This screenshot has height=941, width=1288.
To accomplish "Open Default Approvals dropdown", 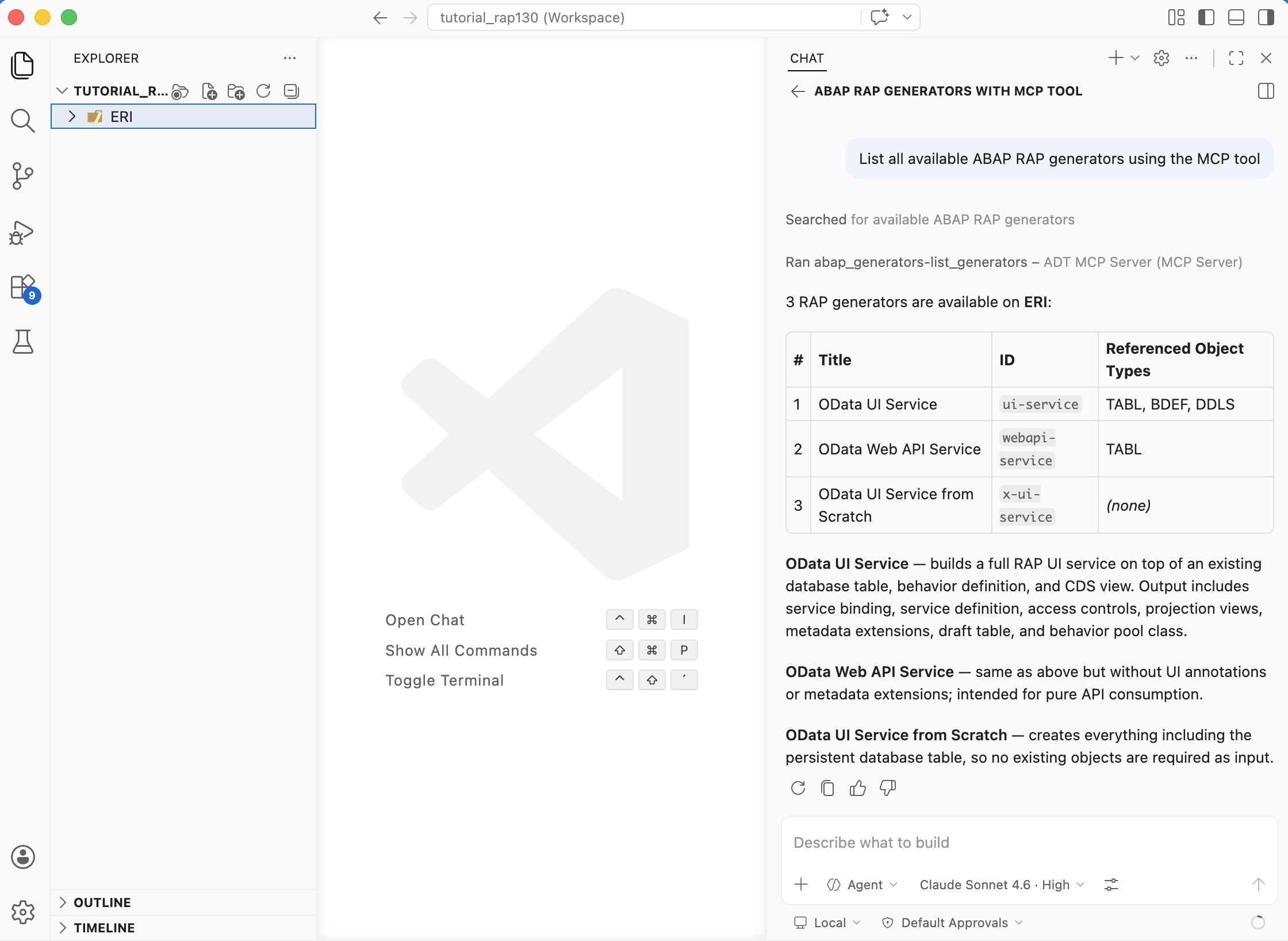I will coord(952,923).
